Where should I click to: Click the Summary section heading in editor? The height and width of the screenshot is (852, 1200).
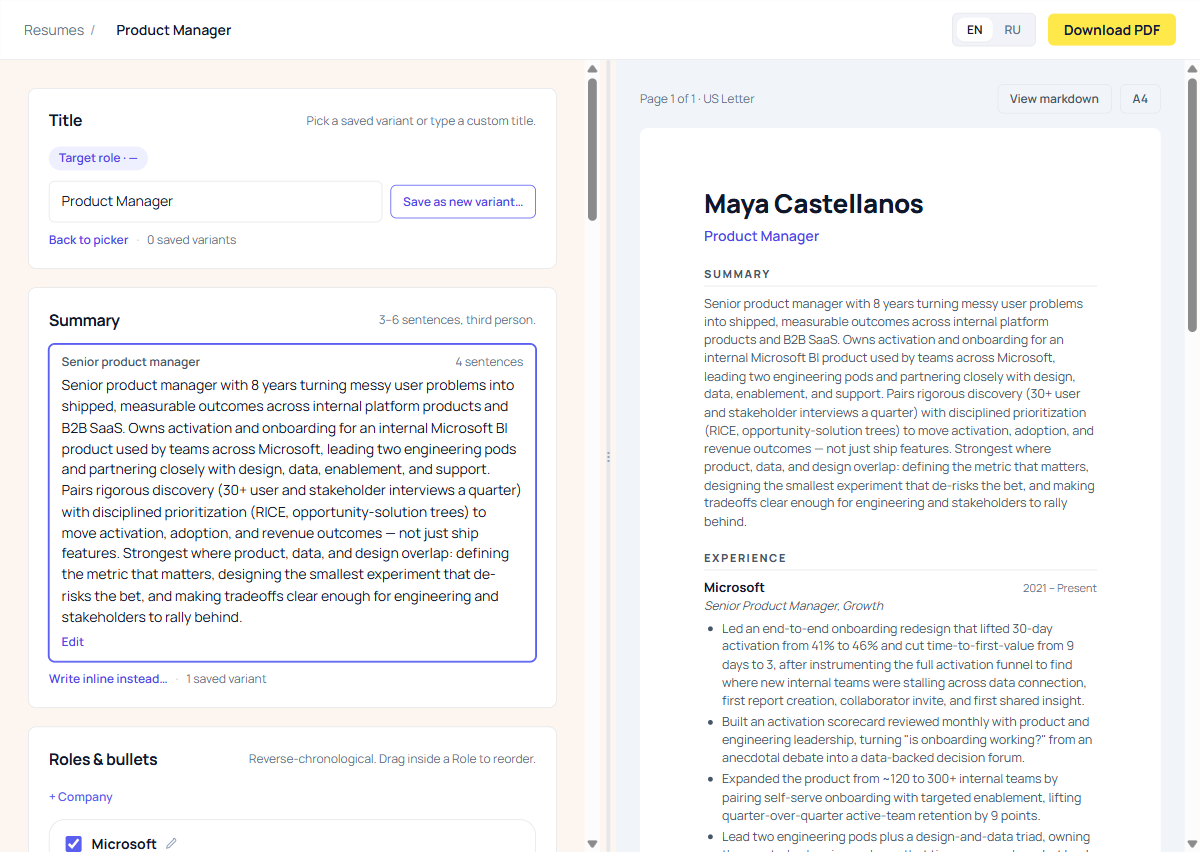tap(84, 321)
